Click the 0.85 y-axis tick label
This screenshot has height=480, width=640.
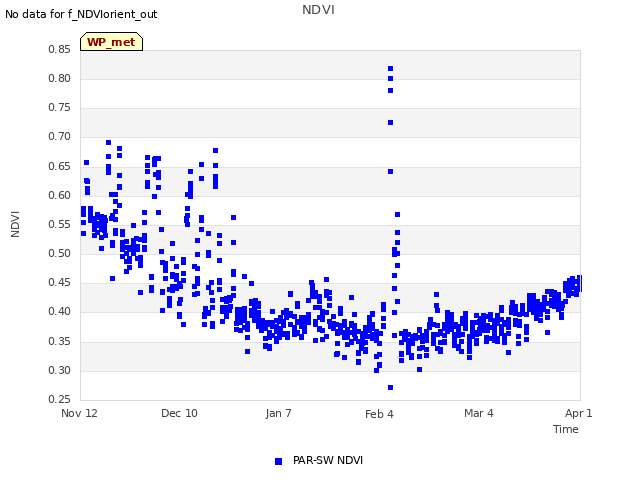(x=59, y=49)
